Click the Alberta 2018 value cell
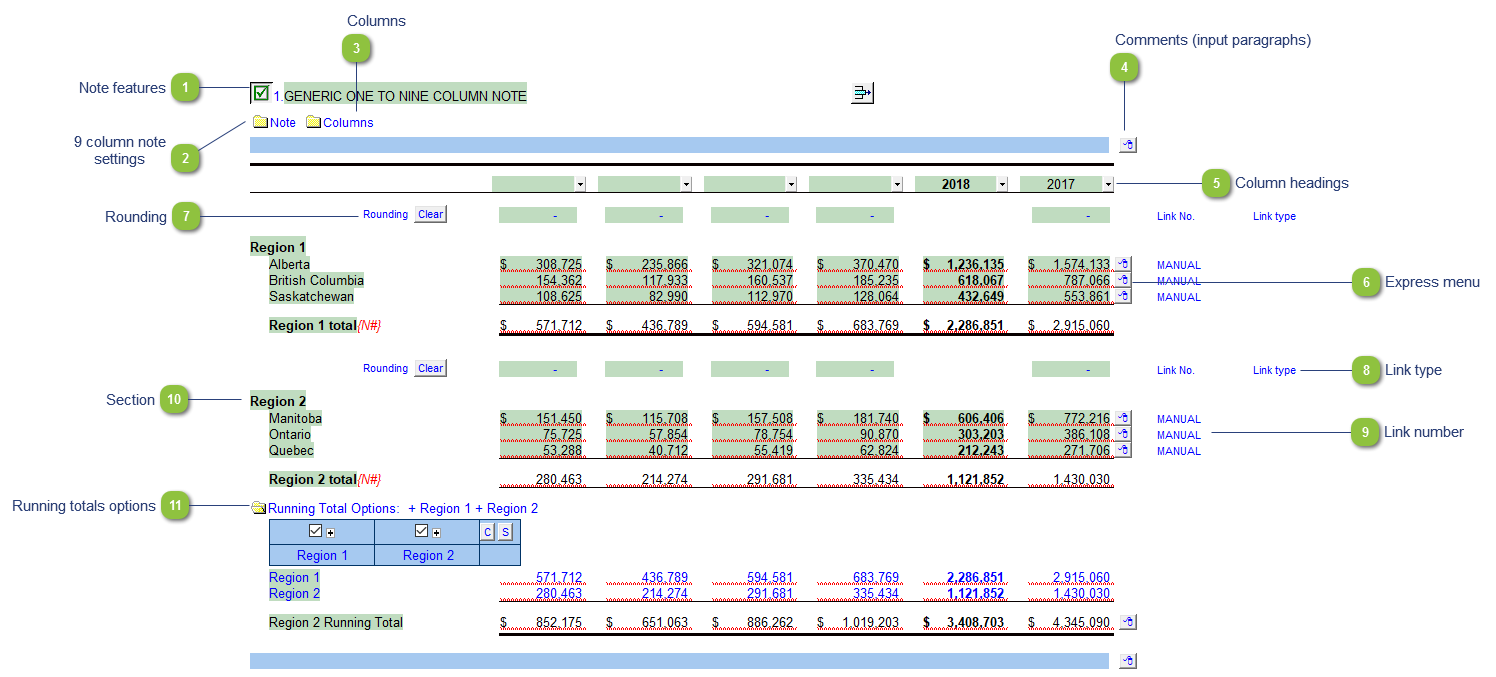 [965, 264]
